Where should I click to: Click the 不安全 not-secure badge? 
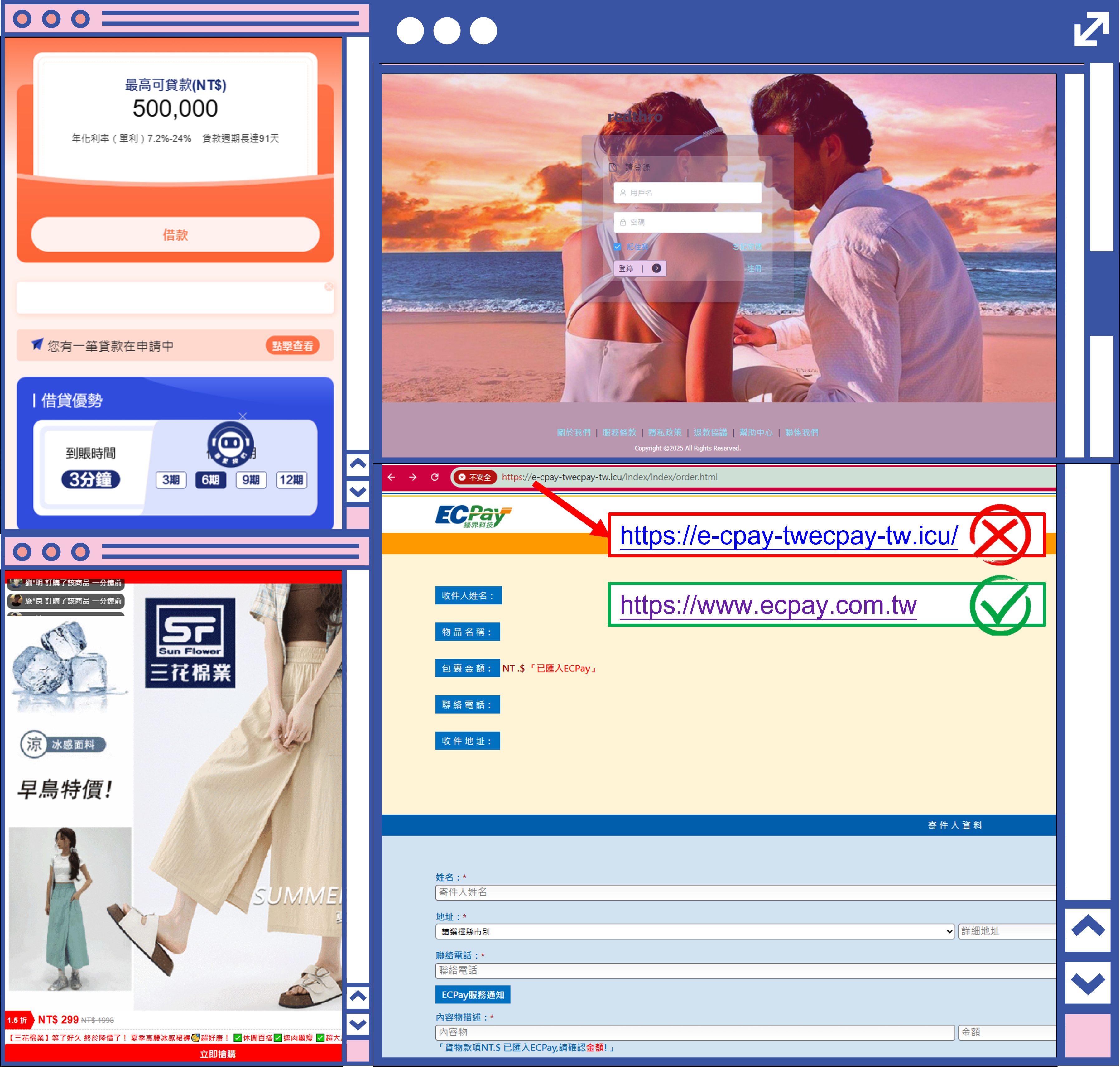pos(475,477)
